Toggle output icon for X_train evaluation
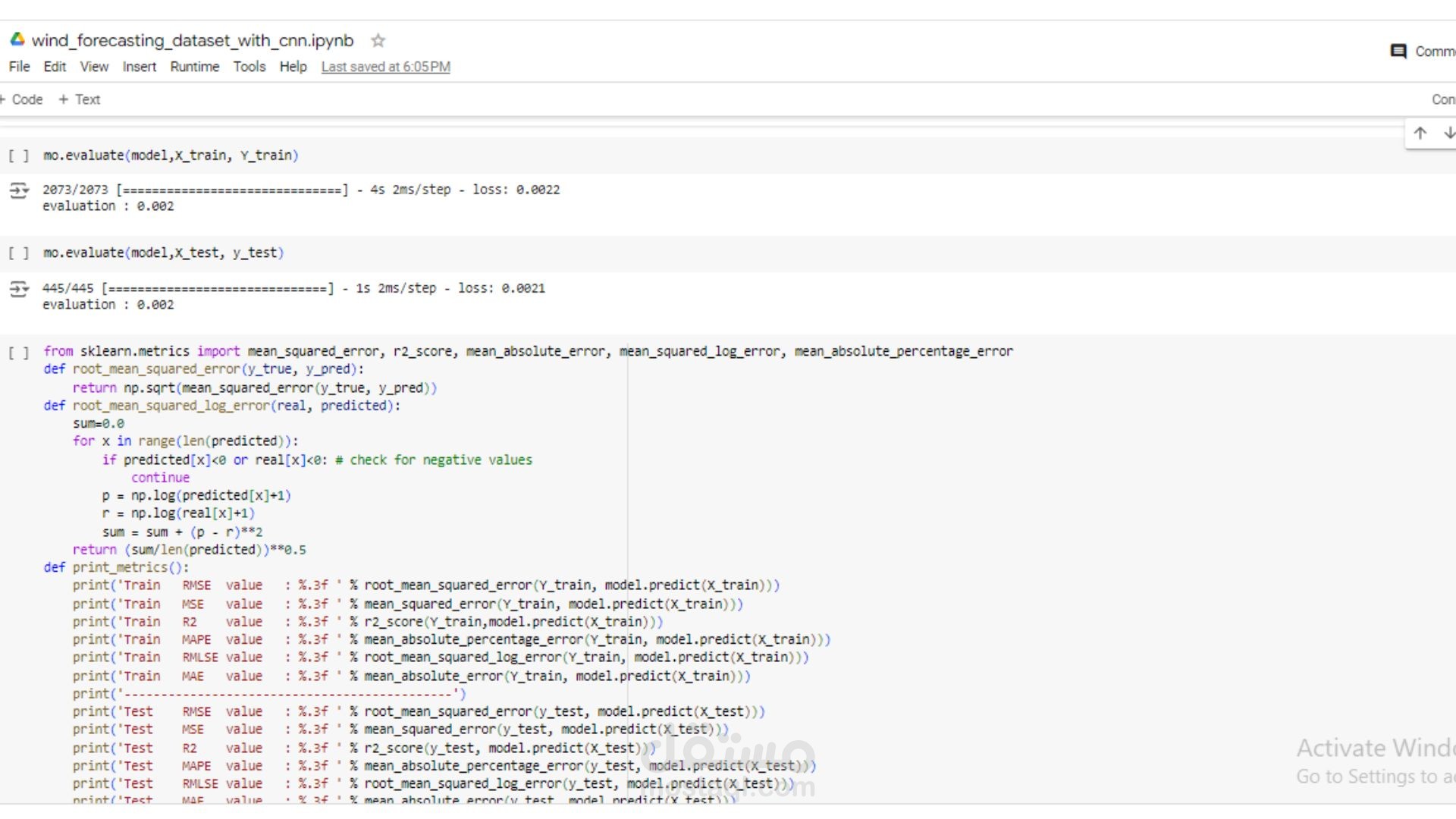Viewport: 1456px width, 819px height. coord(19,190)
